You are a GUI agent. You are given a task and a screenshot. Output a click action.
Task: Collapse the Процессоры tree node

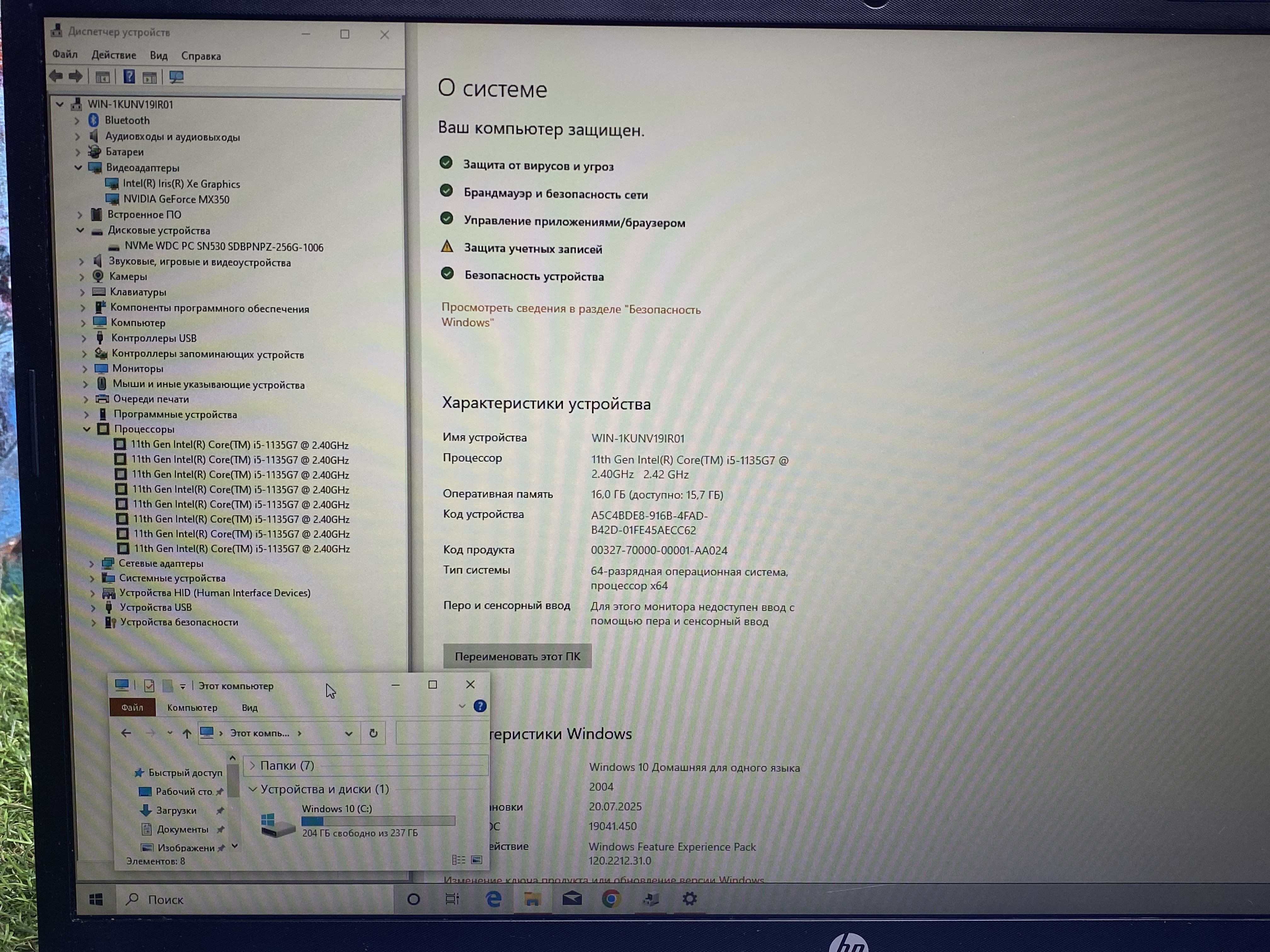pos(87,429)
